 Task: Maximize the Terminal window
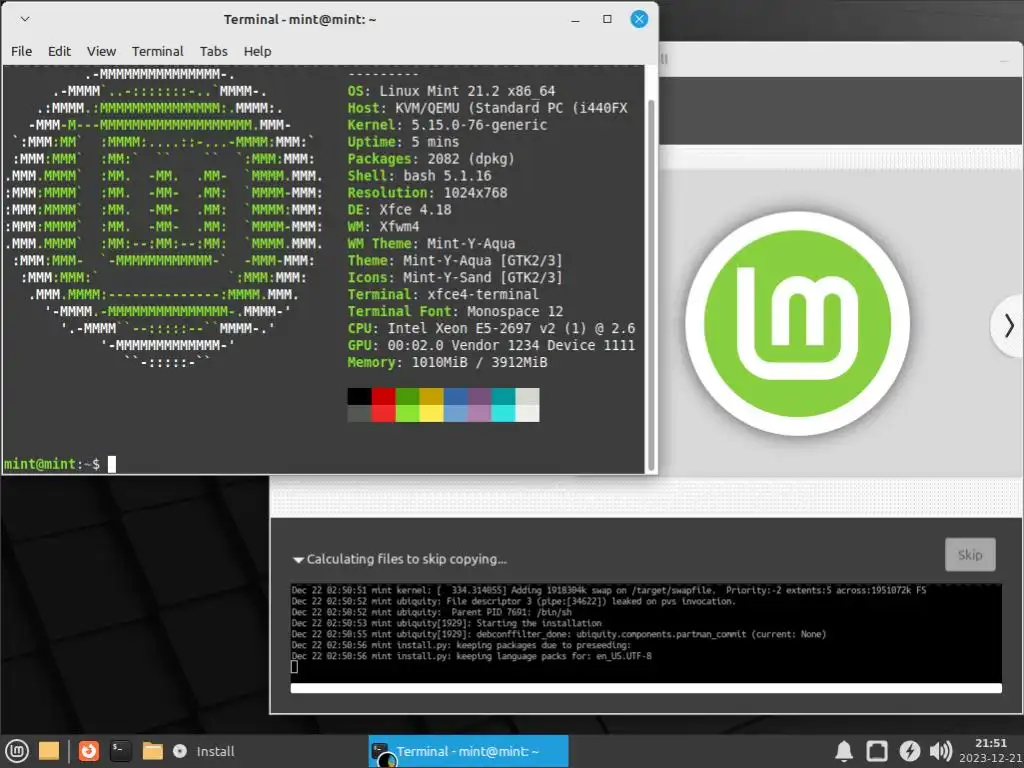click(607, 20)
